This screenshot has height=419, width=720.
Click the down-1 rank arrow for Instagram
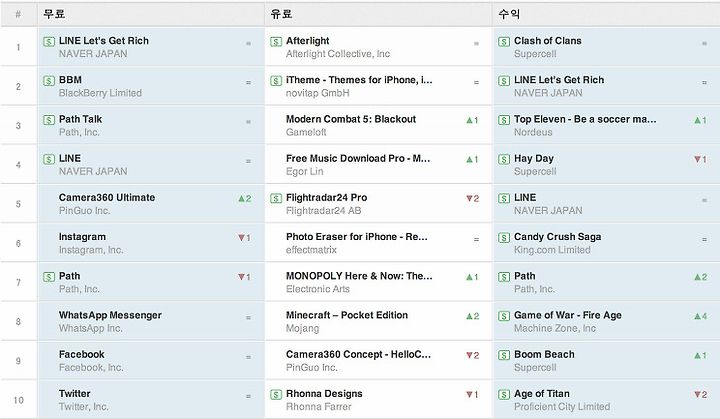click(244, 238)
